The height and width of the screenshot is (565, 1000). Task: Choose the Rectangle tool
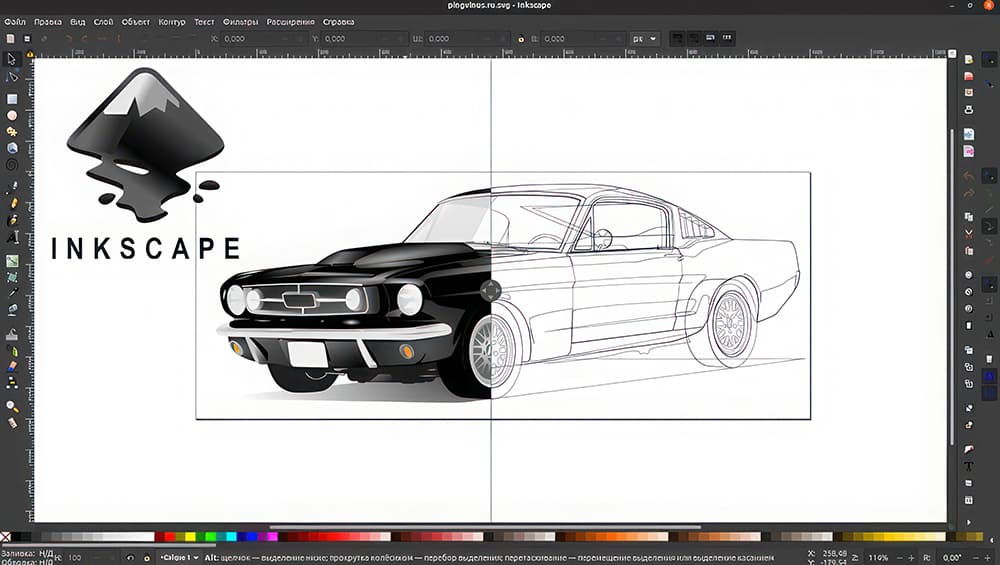point(11,99)
